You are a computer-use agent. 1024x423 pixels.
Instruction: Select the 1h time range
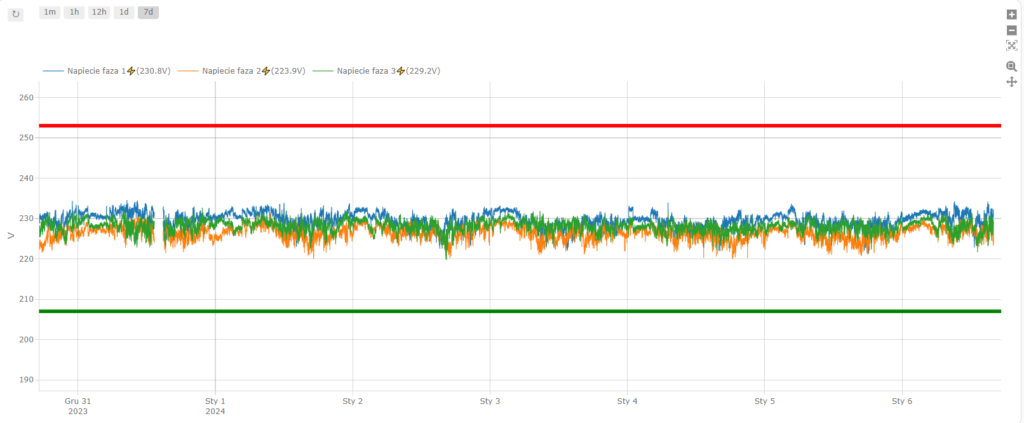[x=74, y=12]
